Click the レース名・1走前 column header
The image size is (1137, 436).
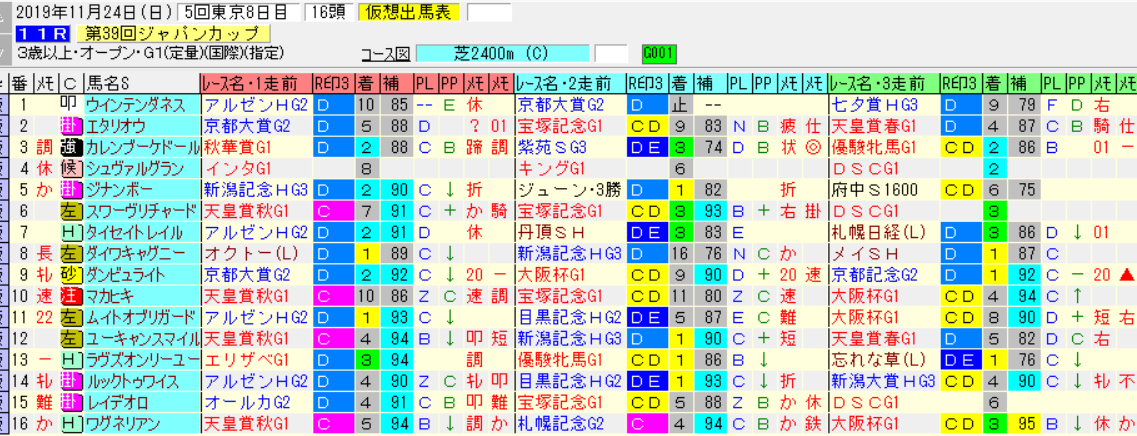257,82
